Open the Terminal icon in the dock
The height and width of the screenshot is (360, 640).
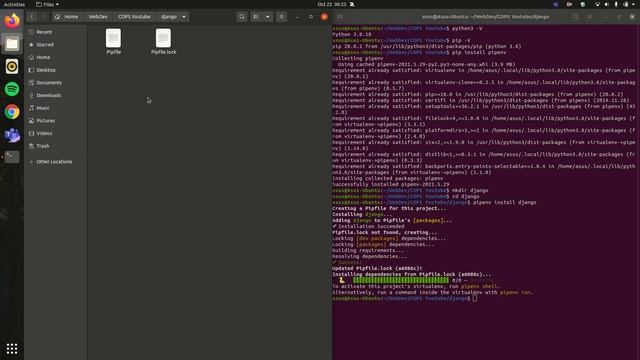pos(12,157)
